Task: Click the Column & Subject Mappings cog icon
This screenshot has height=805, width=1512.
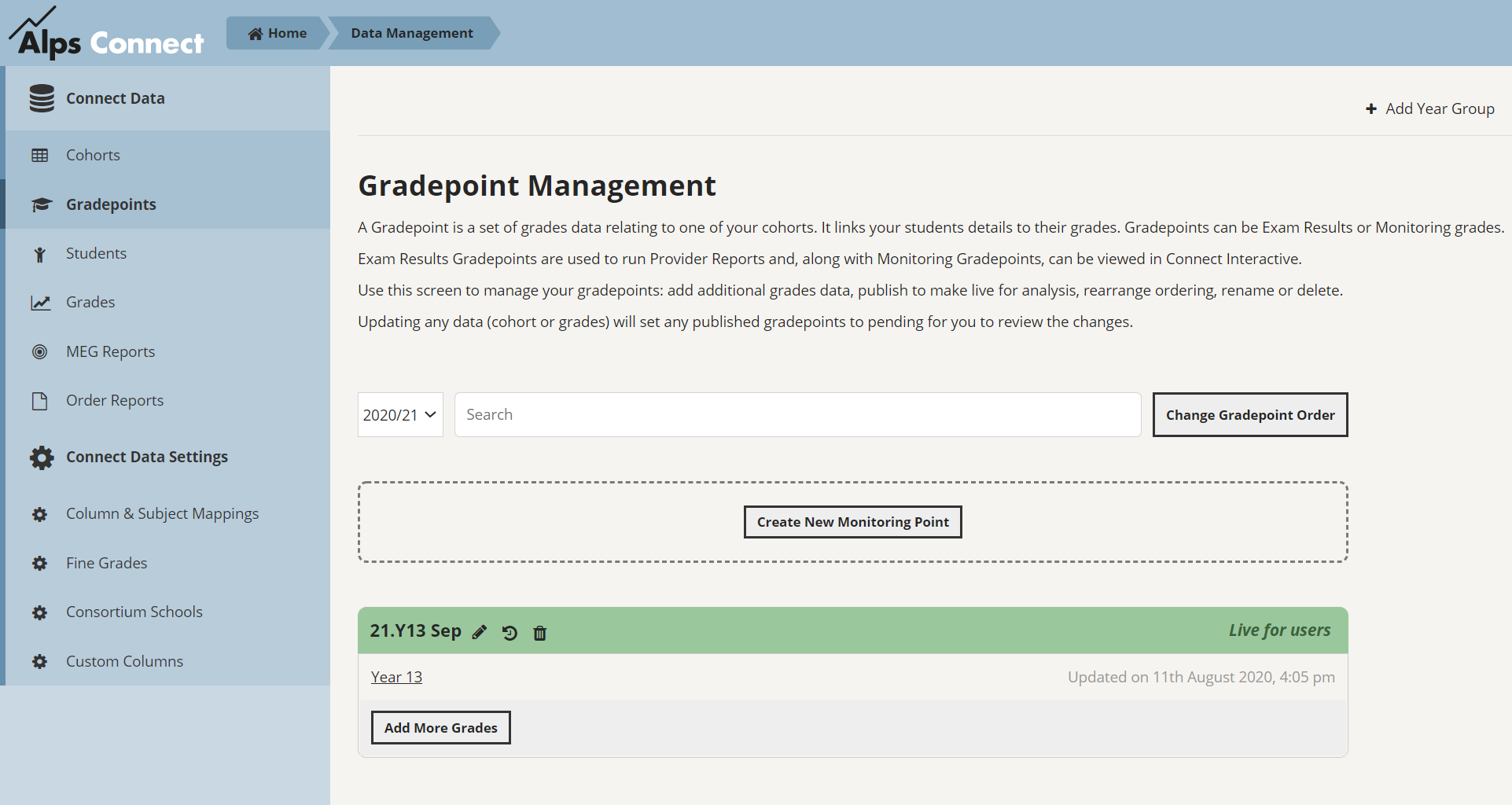Action: (x=39, y=514)
